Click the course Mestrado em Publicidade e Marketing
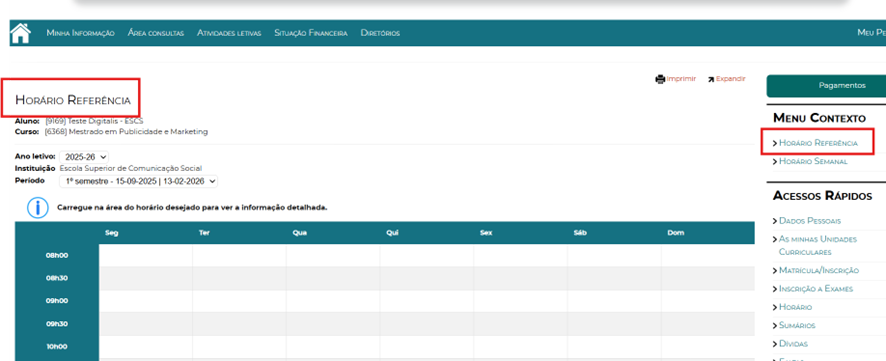This screenshot has height=361, width=886. [138, 132]
